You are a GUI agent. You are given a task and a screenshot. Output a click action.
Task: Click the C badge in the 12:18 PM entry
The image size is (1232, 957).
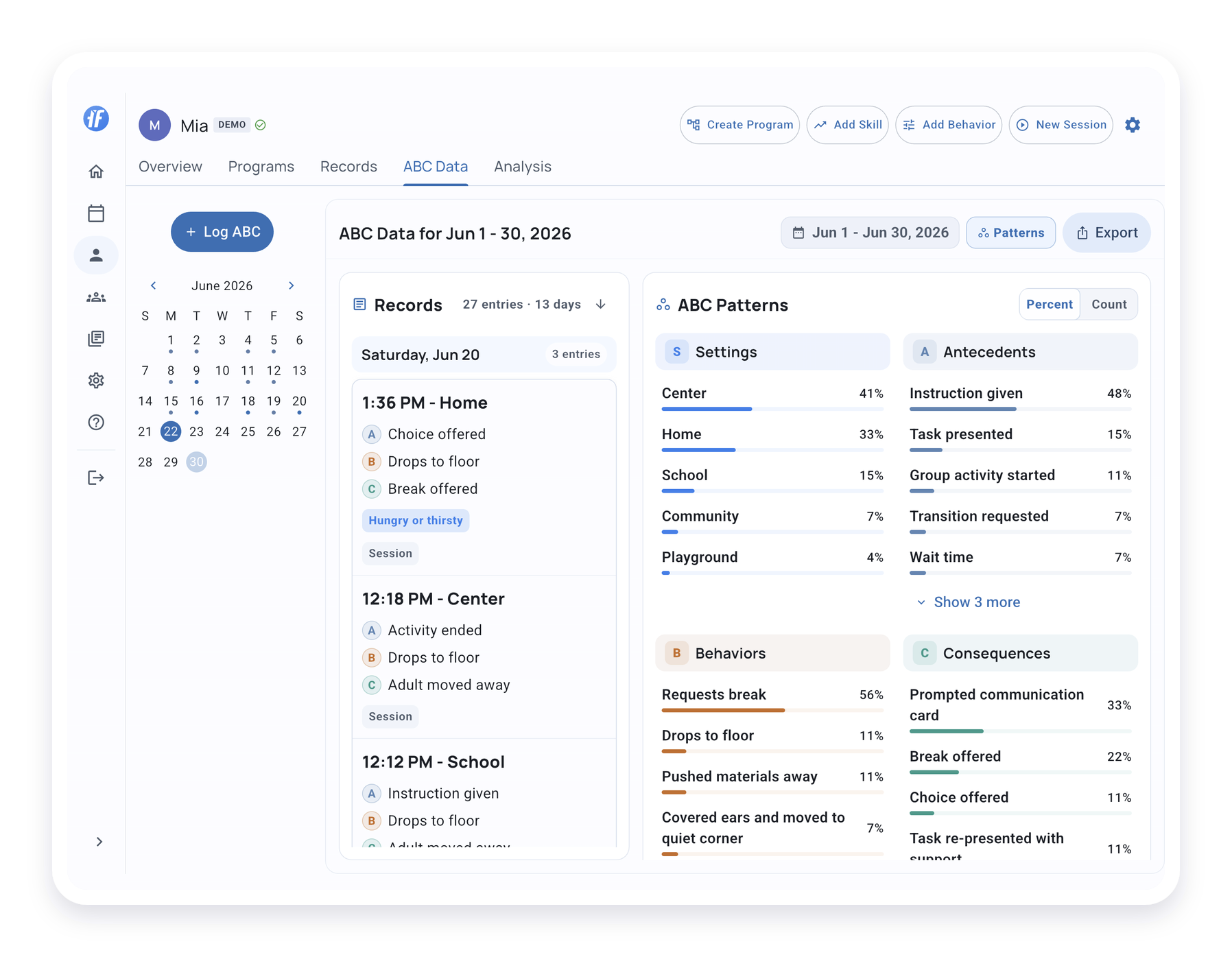pos(371,685)
